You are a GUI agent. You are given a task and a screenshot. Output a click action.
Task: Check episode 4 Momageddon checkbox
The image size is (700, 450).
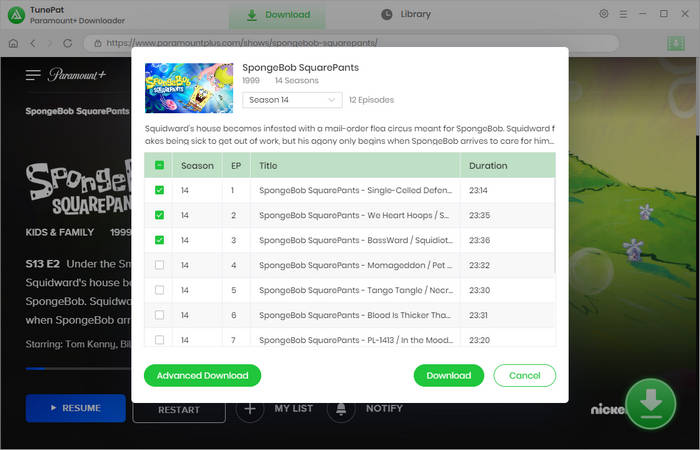point(159,265)
